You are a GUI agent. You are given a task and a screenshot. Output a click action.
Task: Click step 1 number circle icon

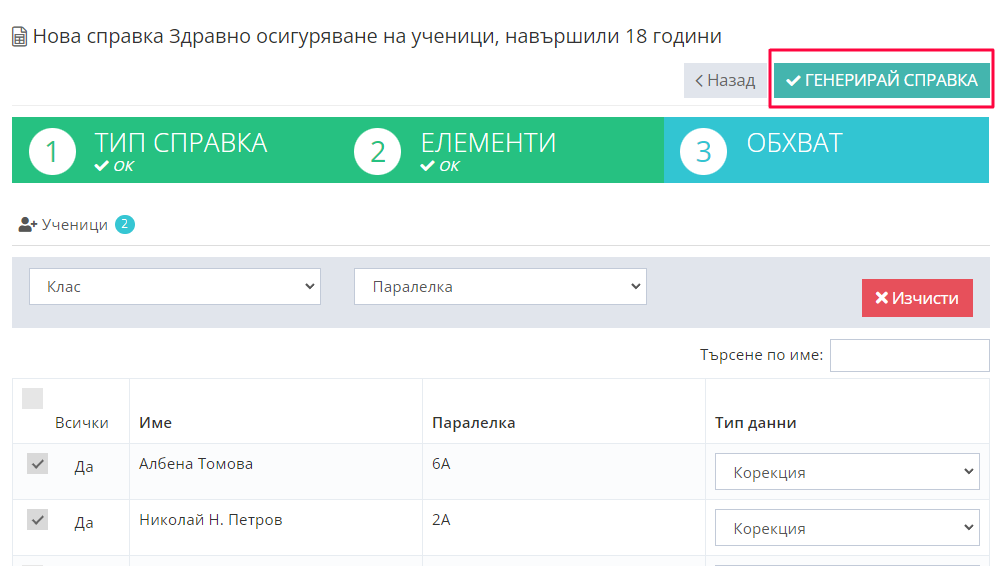tap(53, 151)
